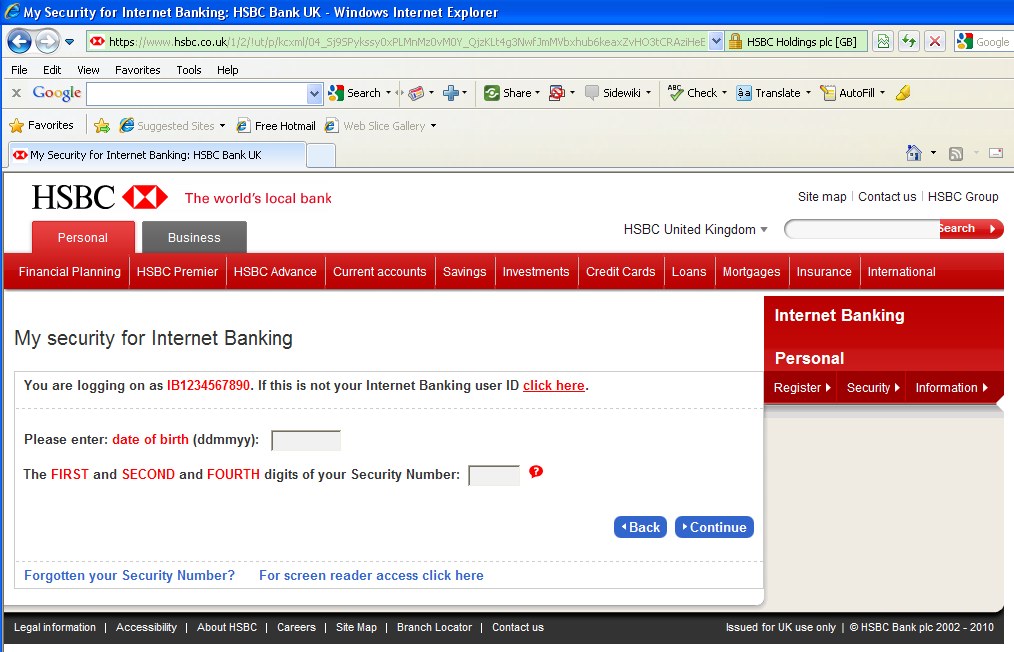Click the HSBC logo
The image size is (1014, 652).
click(x=100, y=197)
